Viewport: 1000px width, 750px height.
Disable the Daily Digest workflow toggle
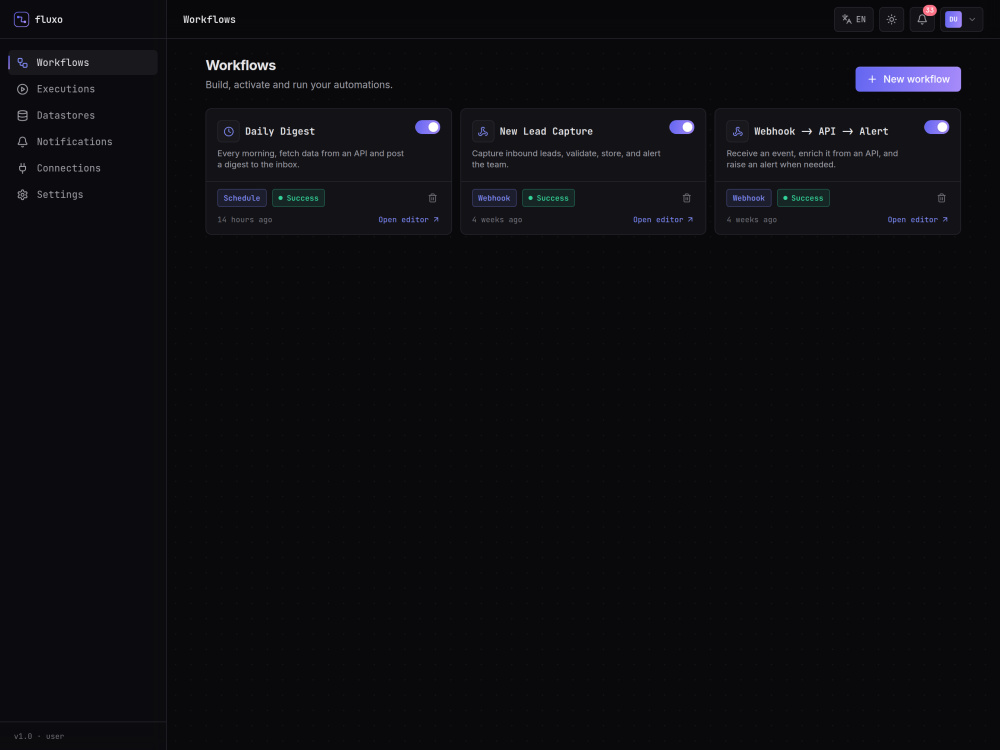427,127
